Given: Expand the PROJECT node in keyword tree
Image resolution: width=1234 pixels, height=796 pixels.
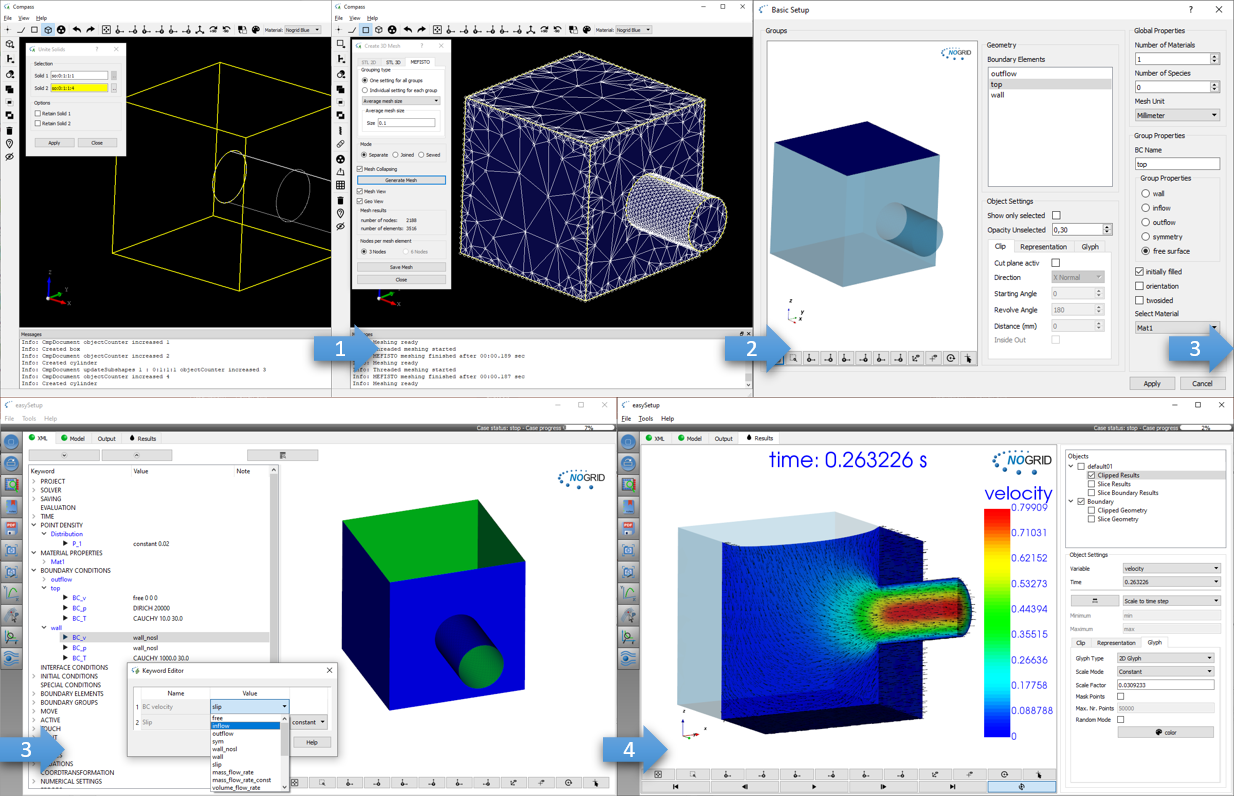Looking at the screenshot, I should coord(34,481).
